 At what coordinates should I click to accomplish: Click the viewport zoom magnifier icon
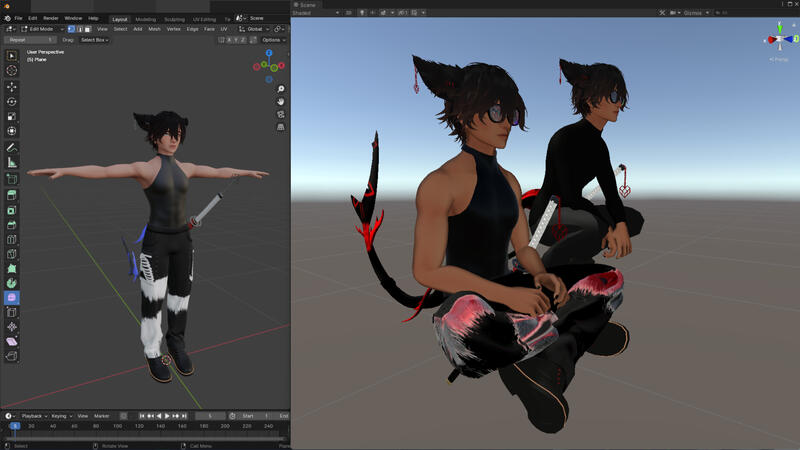pyautogui.click(x=281, y=87)
